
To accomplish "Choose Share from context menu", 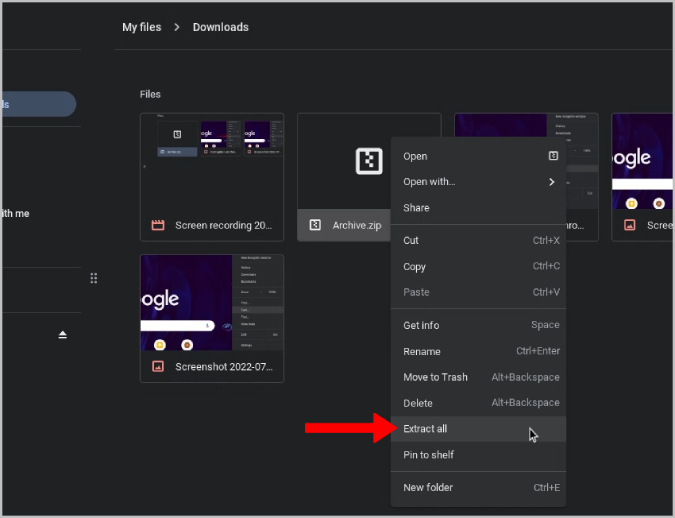I will pyautogui.click(x=478, y=208).
